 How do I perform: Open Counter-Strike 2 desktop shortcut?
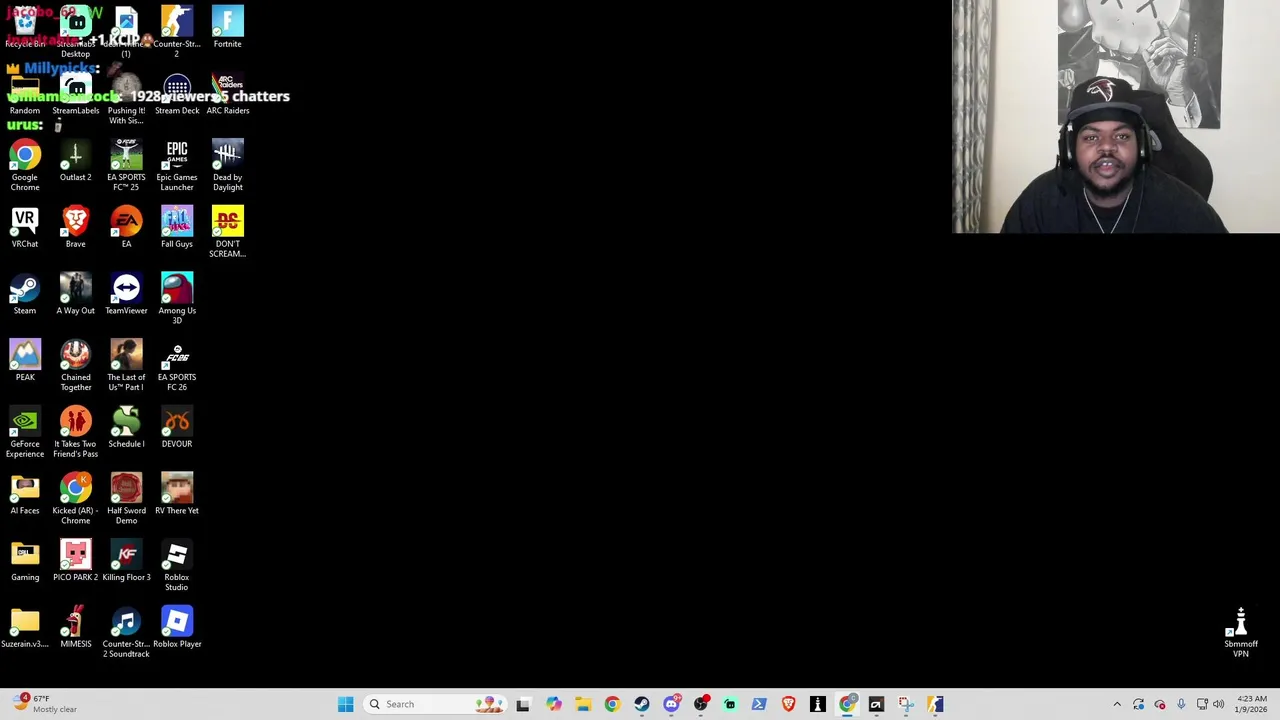(177, 30)
